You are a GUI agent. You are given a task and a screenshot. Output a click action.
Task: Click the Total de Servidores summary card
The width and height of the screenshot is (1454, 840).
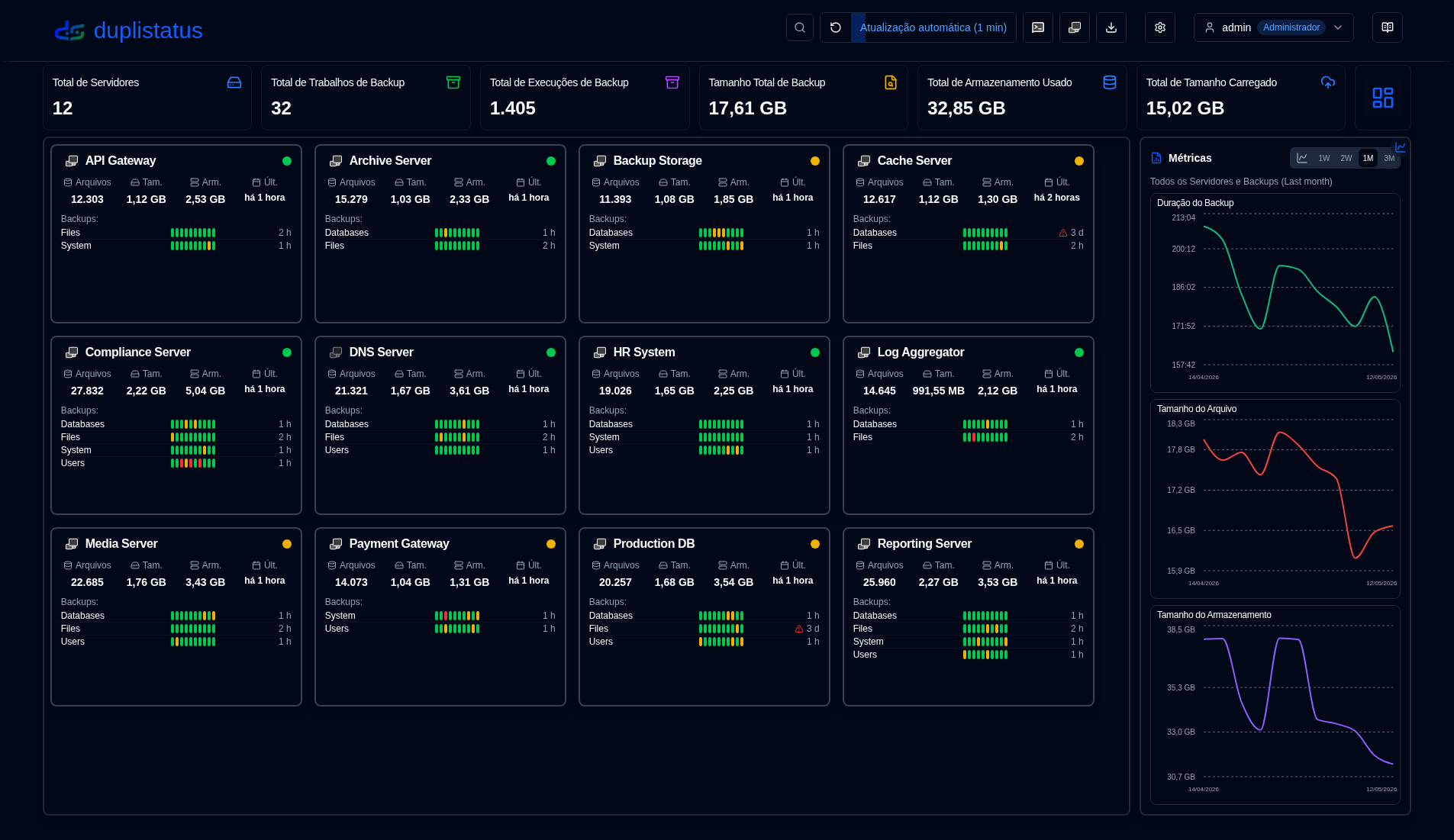tap(147, 98)
